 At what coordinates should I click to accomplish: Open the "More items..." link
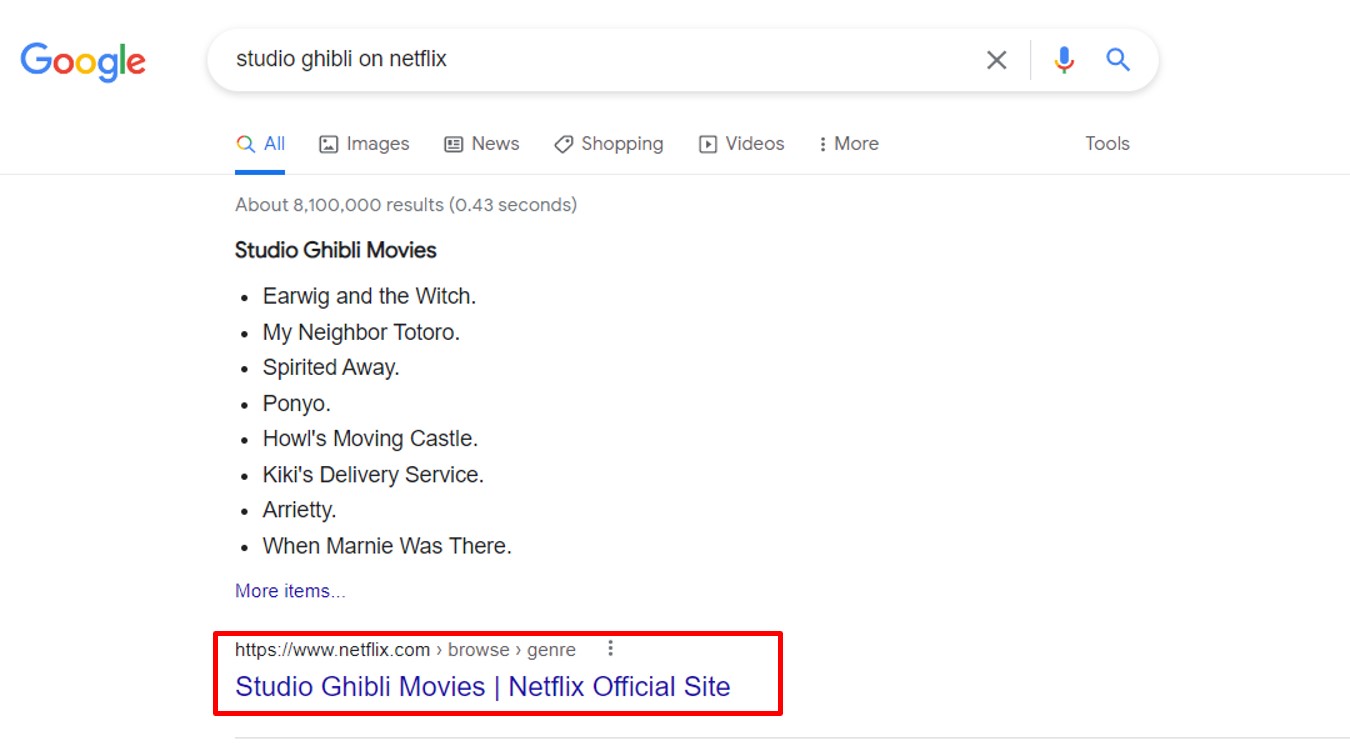(x=290, y=590)
